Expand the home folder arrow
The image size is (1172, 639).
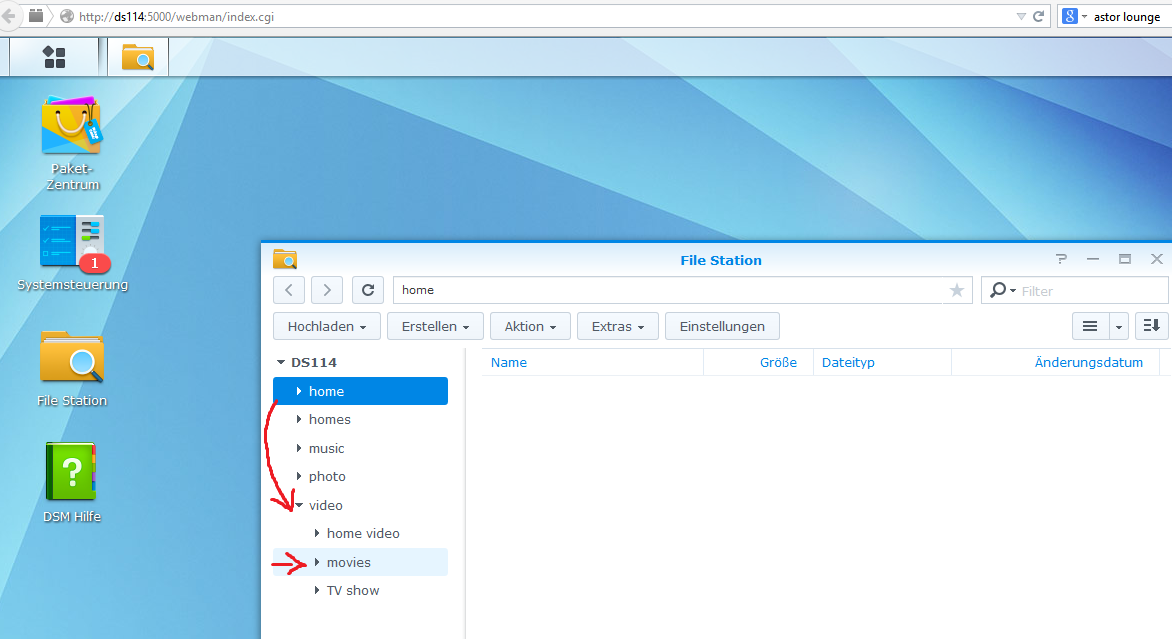point(299,391)
